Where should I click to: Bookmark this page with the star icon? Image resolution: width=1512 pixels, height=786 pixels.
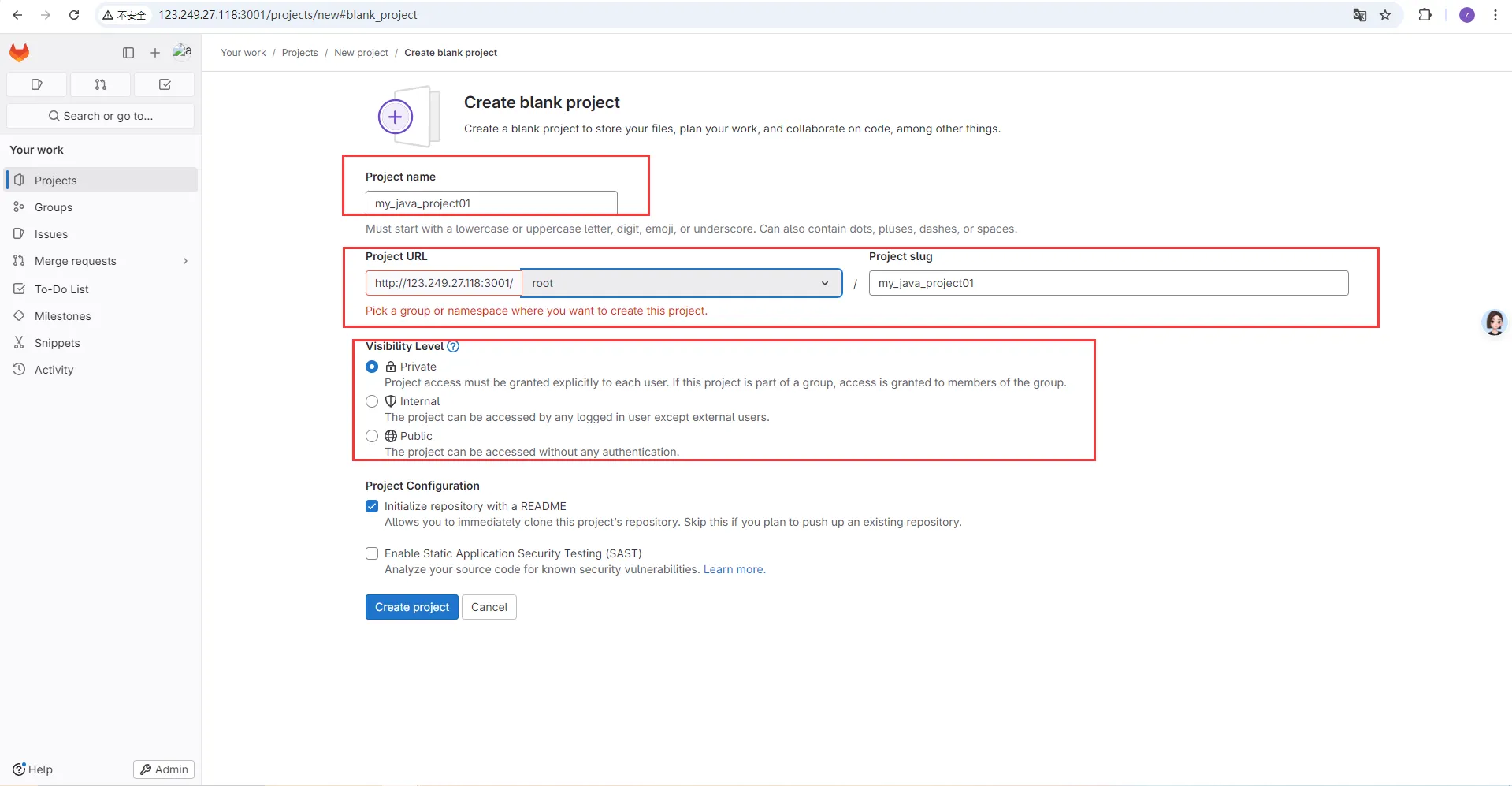[x=1385, y=15]
